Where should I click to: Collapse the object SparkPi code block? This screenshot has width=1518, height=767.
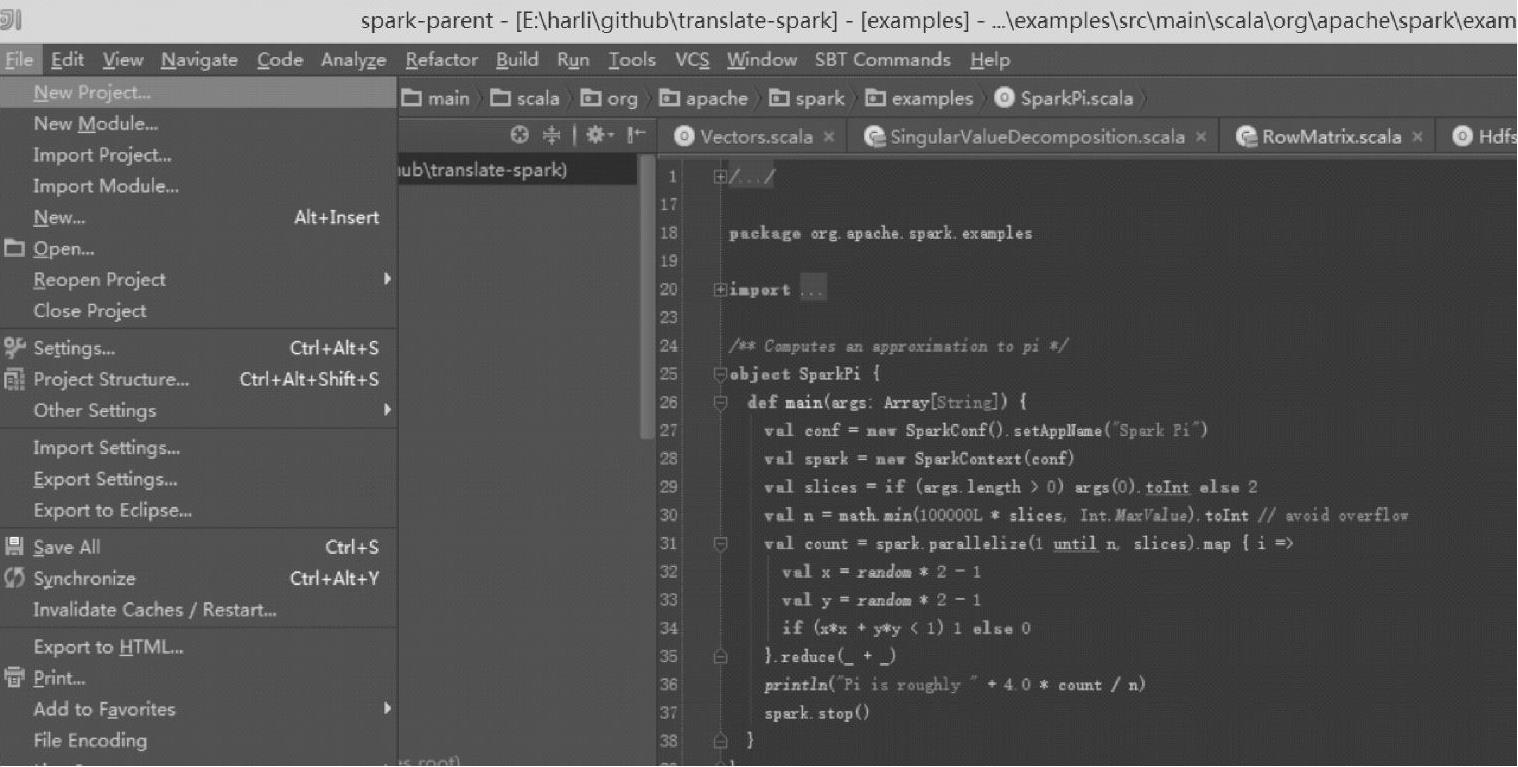click(720, 375)
